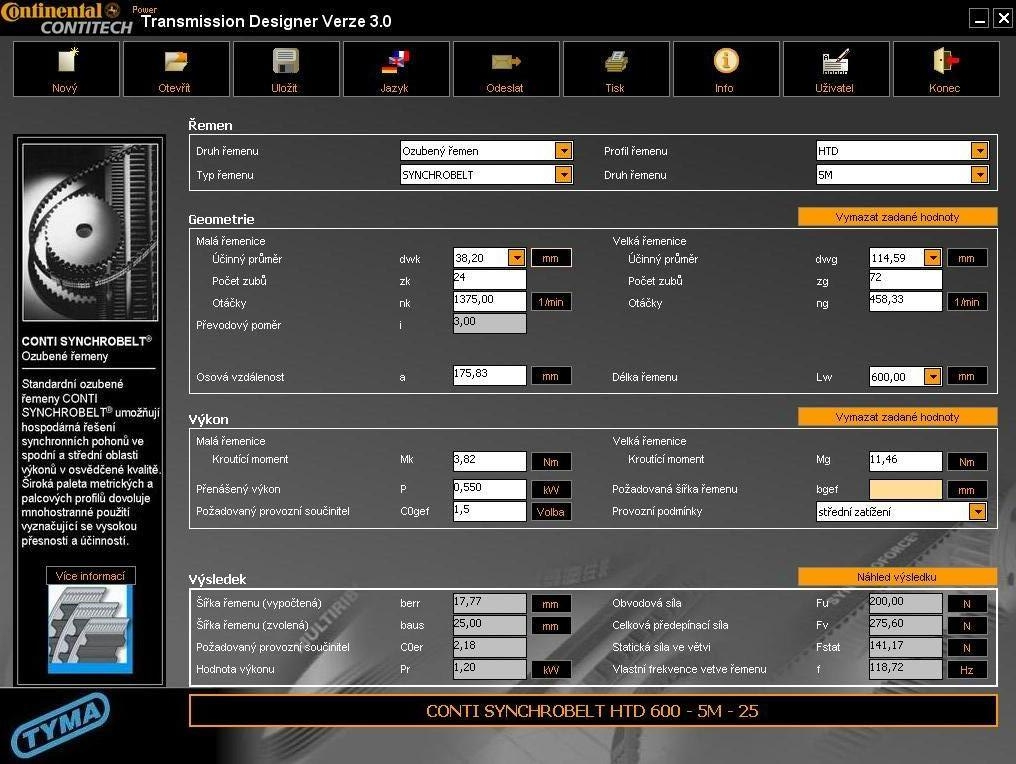Click the Mk torque field 3,82
Viewport: 1016px width, 764px height.
click(x=490, y=461)
